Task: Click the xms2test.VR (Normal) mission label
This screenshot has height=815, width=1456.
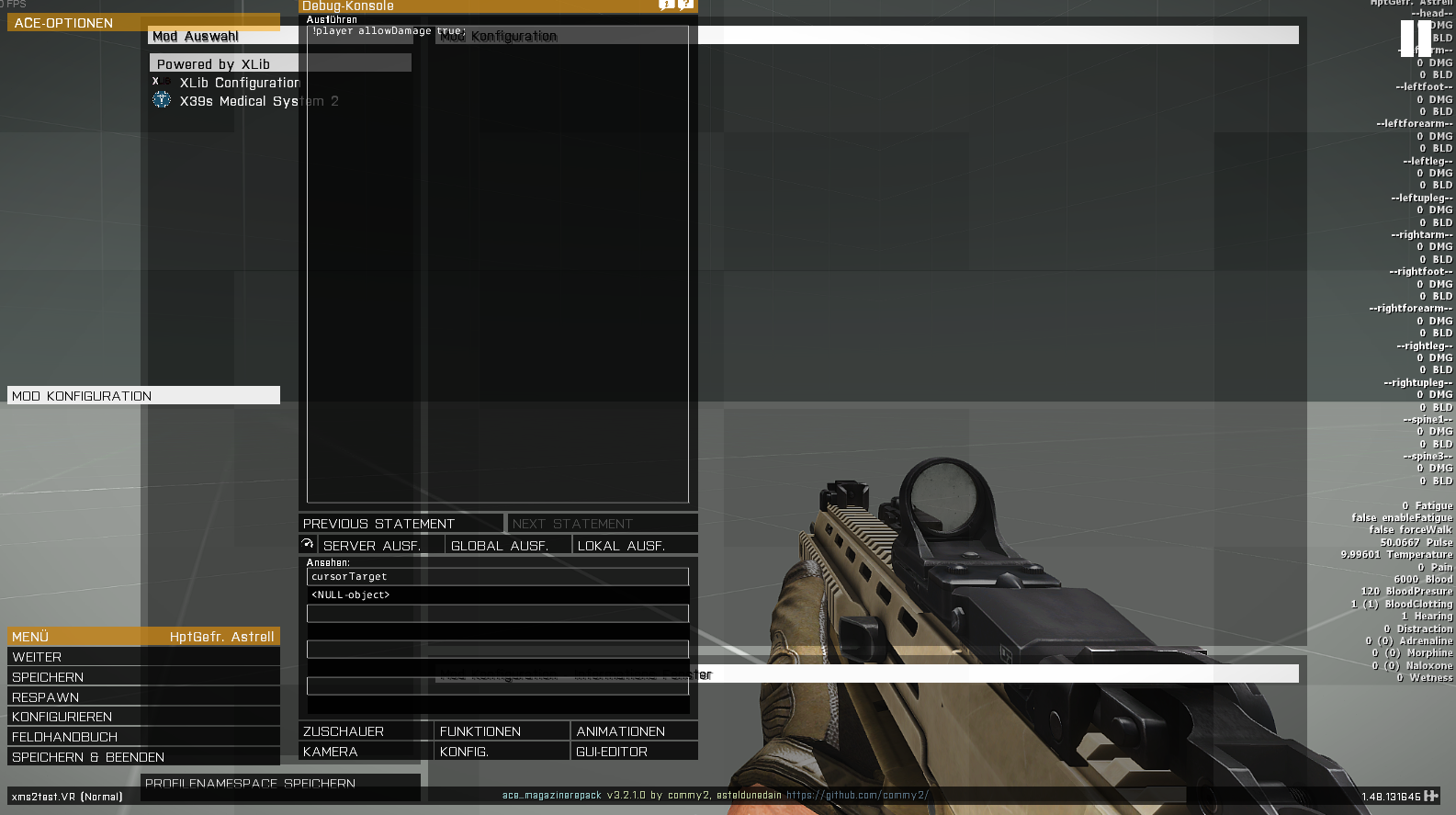Action: [x=67, y=797]
